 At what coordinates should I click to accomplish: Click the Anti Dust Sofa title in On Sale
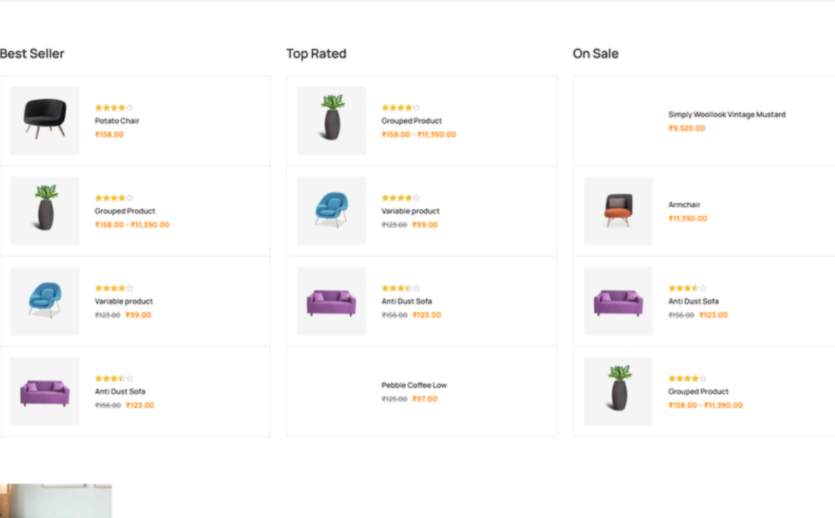tap(693, 301)
